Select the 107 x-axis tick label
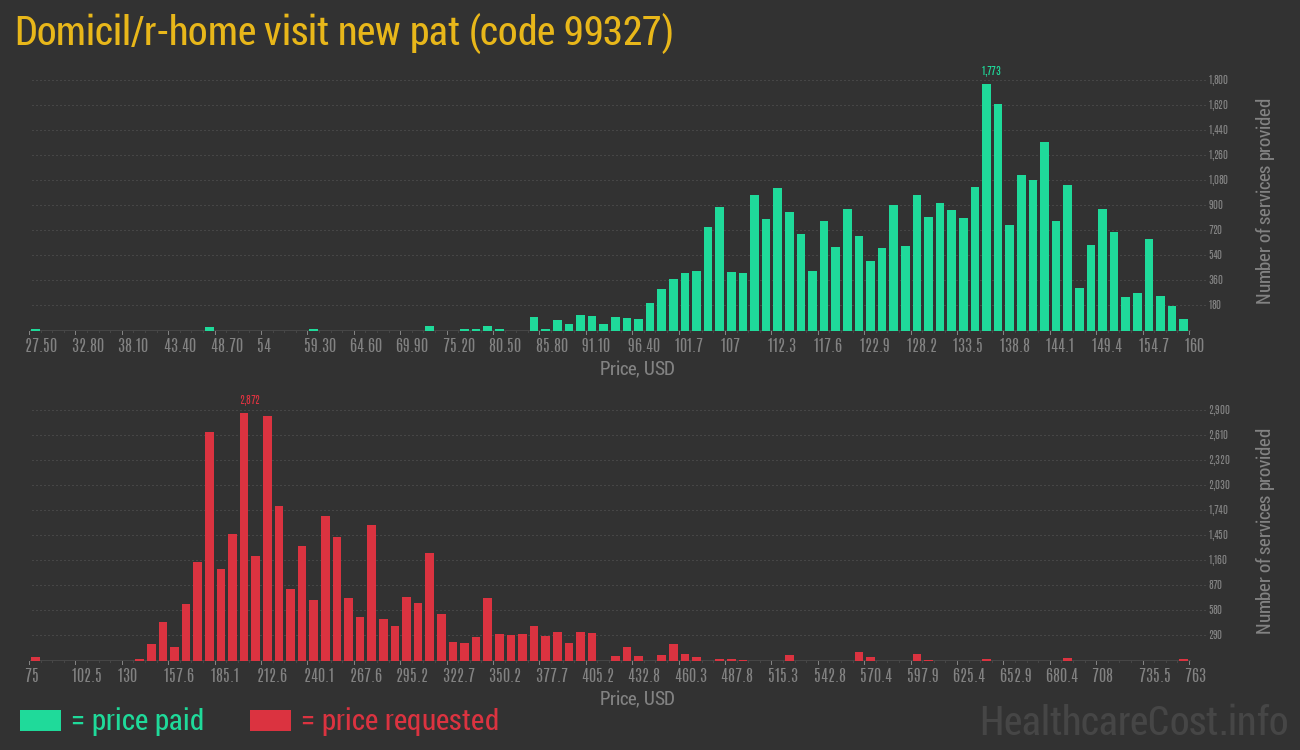The image size is (1300, 750). 730,345
